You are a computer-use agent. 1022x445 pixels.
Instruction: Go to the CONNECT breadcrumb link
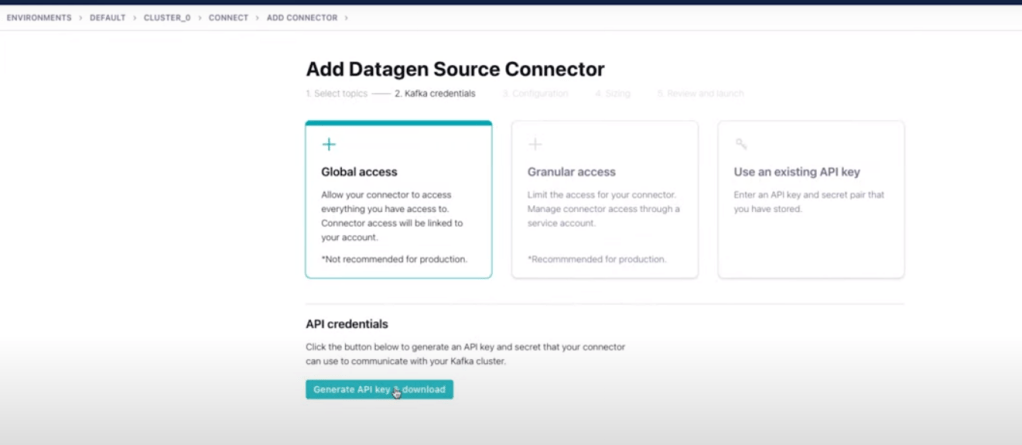[x=228, y=18]
